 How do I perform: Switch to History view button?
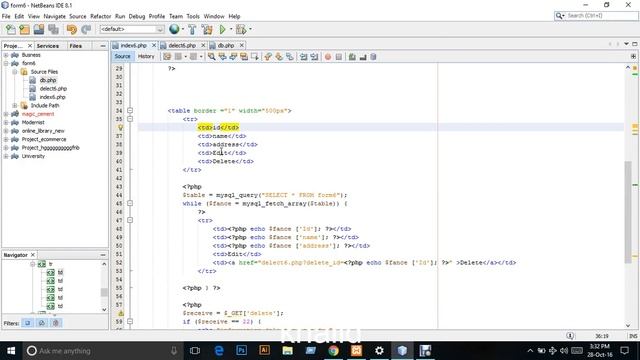pyautogui.click(x=146, y=56)
